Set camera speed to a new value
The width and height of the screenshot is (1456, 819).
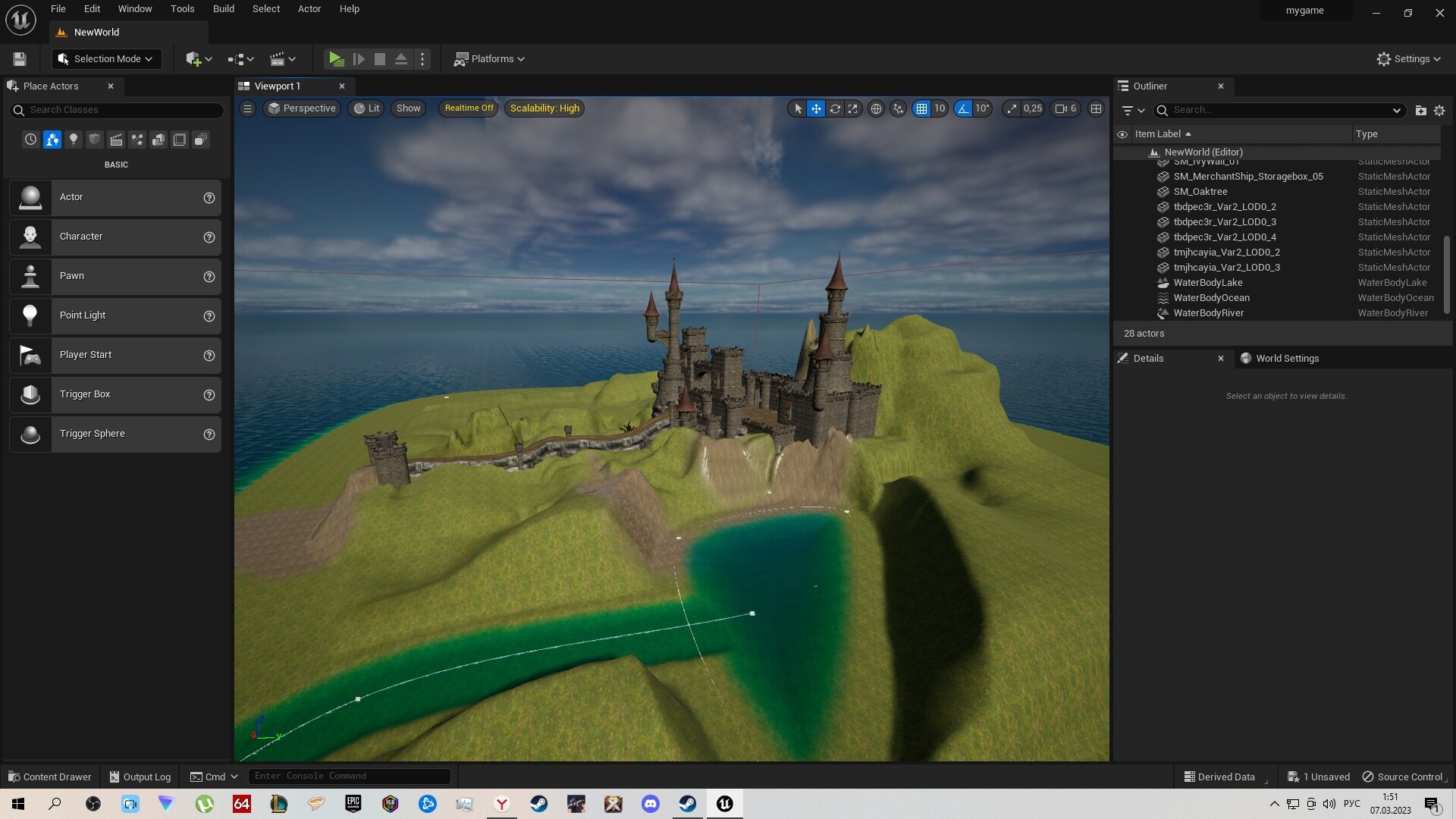[x=1024, y=108]
